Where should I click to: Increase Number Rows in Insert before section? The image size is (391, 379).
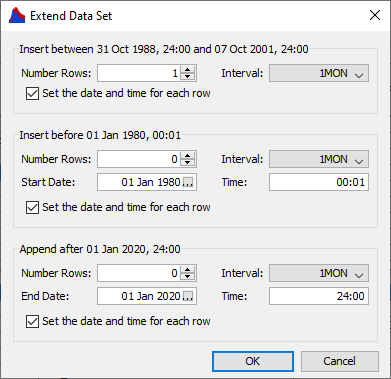click(x=188, y=156)
